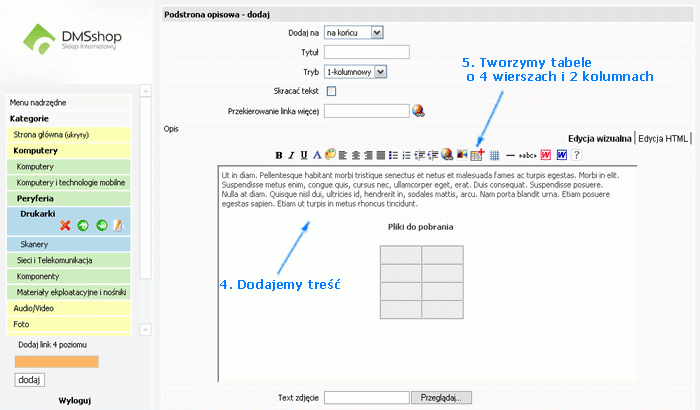Click the 'dodaj' button
This screenshot has height=410, width=700.
coord(29,380)
